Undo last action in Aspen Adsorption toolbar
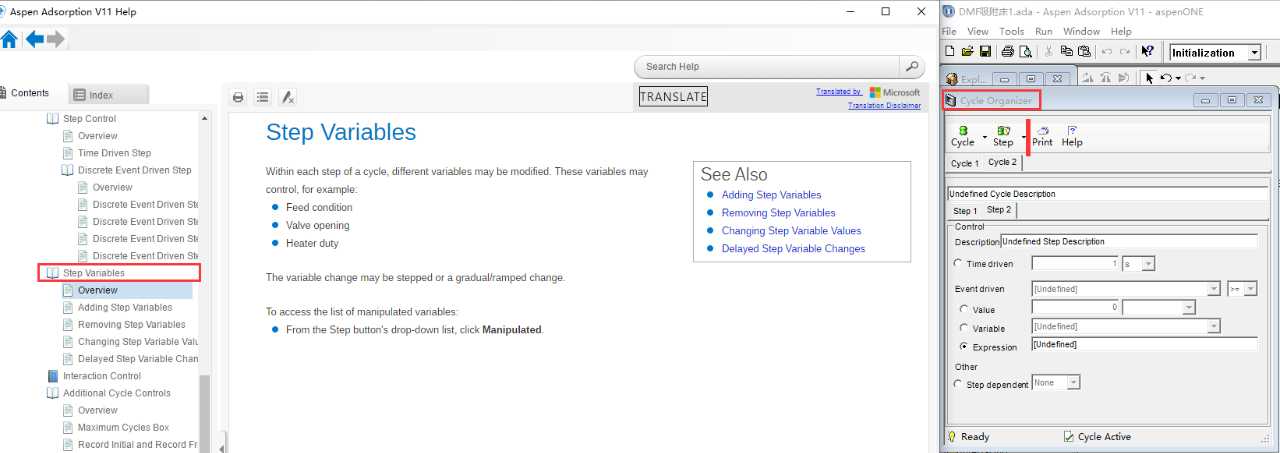 pyautogui.click(x=1106, y=52)
